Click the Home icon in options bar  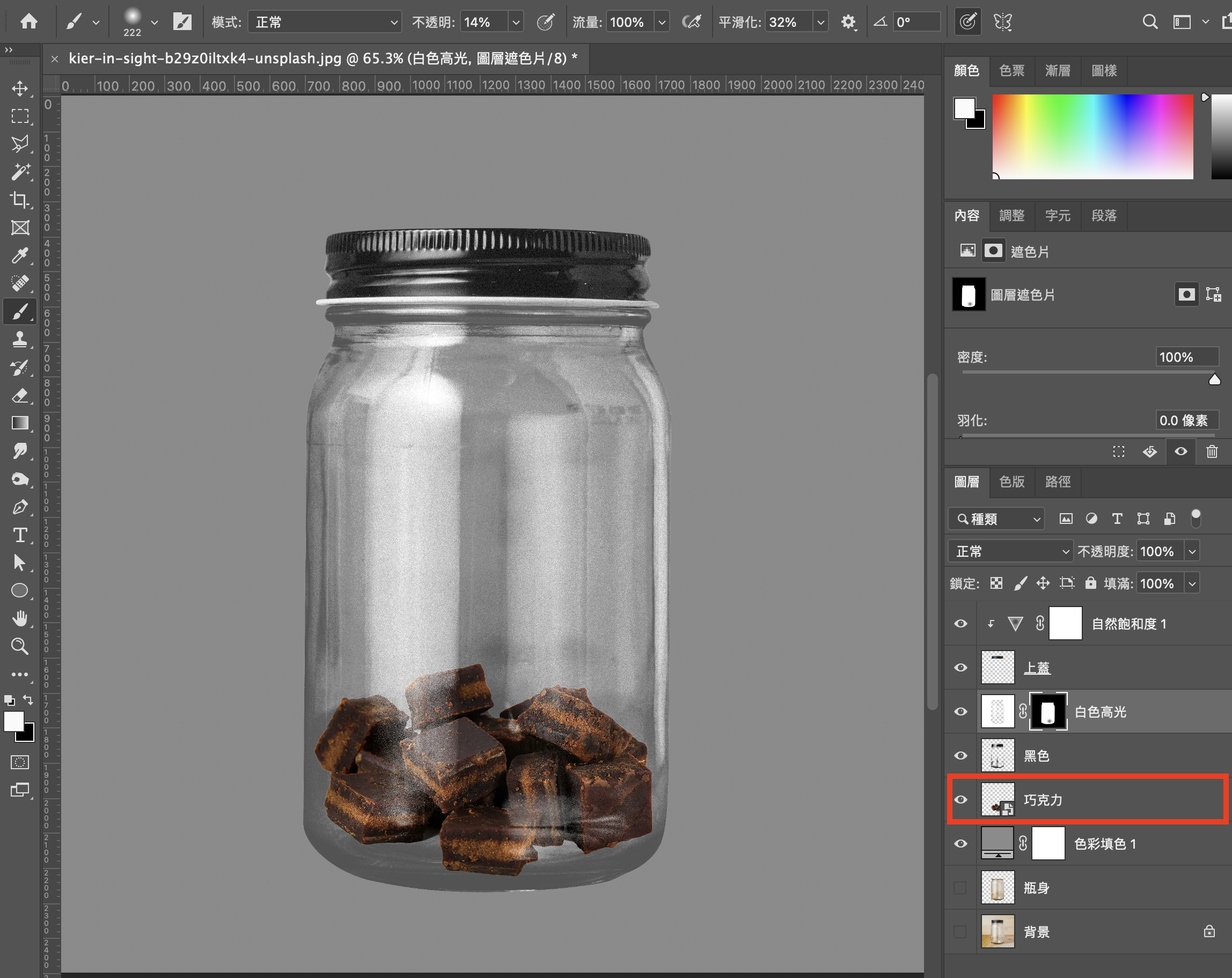tap(28, 21)
